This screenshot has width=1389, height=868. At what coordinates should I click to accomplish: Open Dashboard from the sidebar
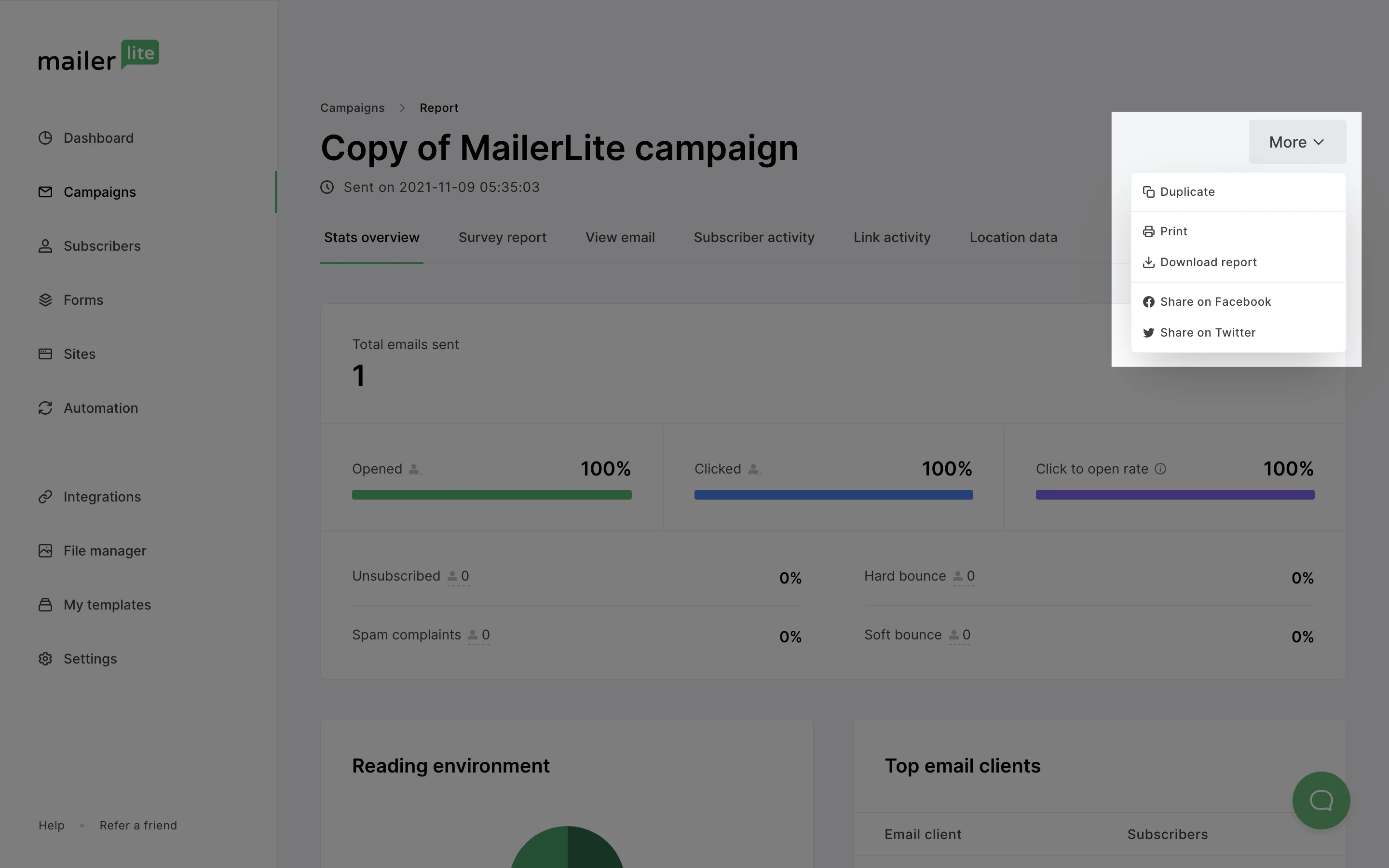[x=98, y=138]
